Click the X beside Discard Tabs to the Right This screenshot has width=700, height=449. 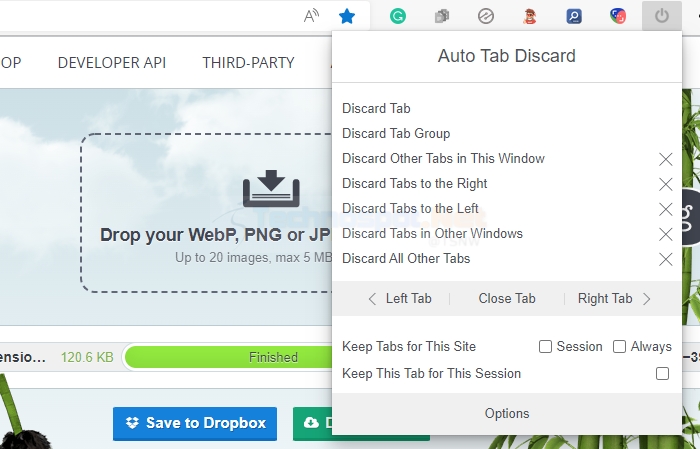[x=666, y=184]
